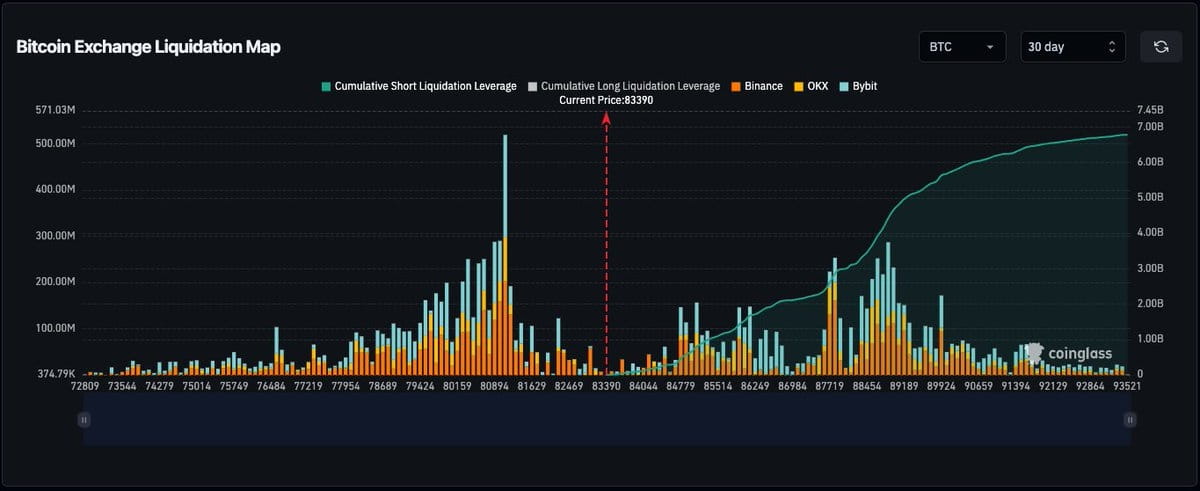Click the 6.00B right-axis label
Image resolution: width=1200 pixels, height=491 pixels.
point(1150,161)
